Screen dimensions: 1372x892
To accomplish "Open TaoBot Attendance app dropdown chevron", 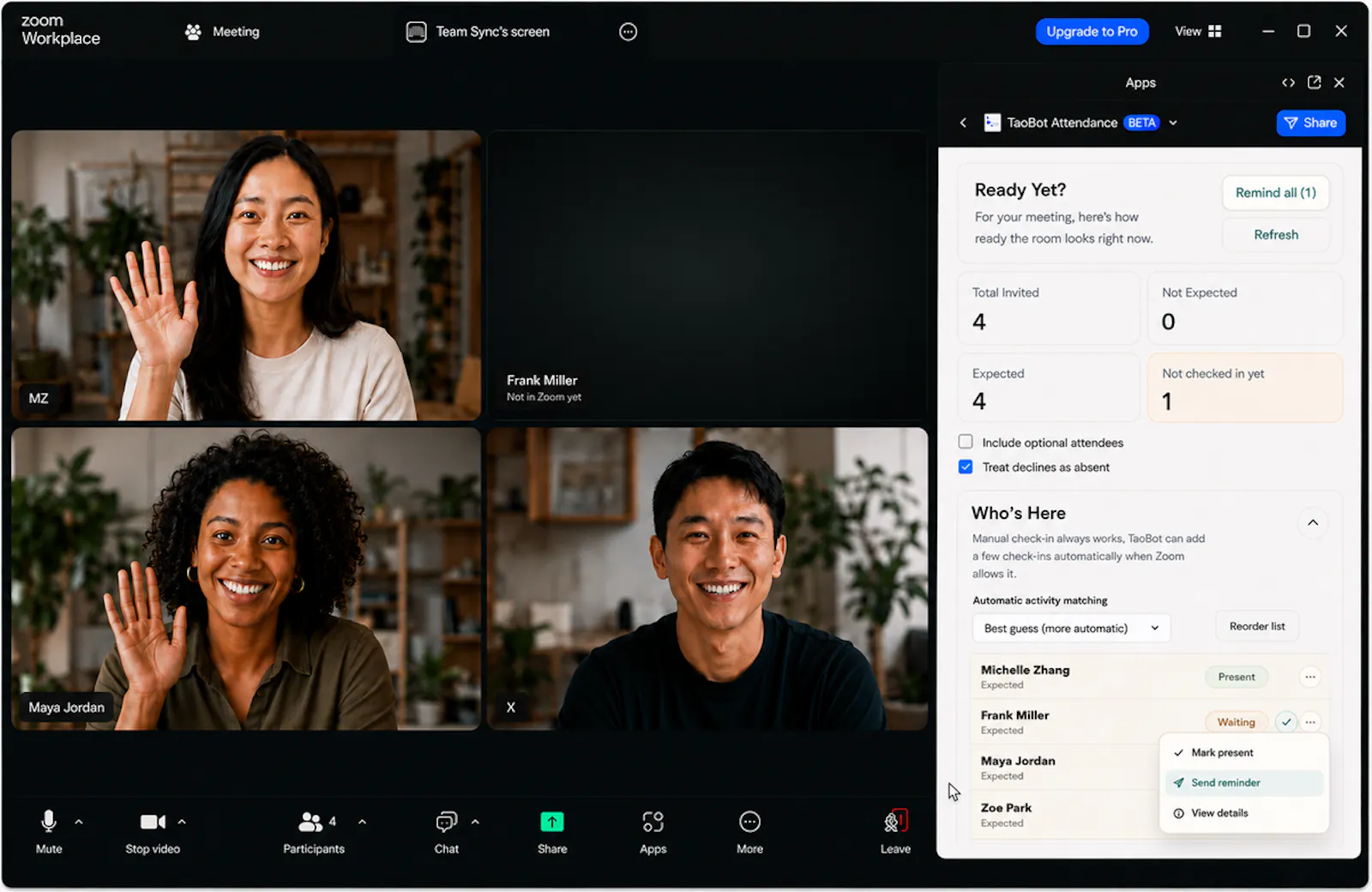I will pyautogui.click(x=1173, y=123).
